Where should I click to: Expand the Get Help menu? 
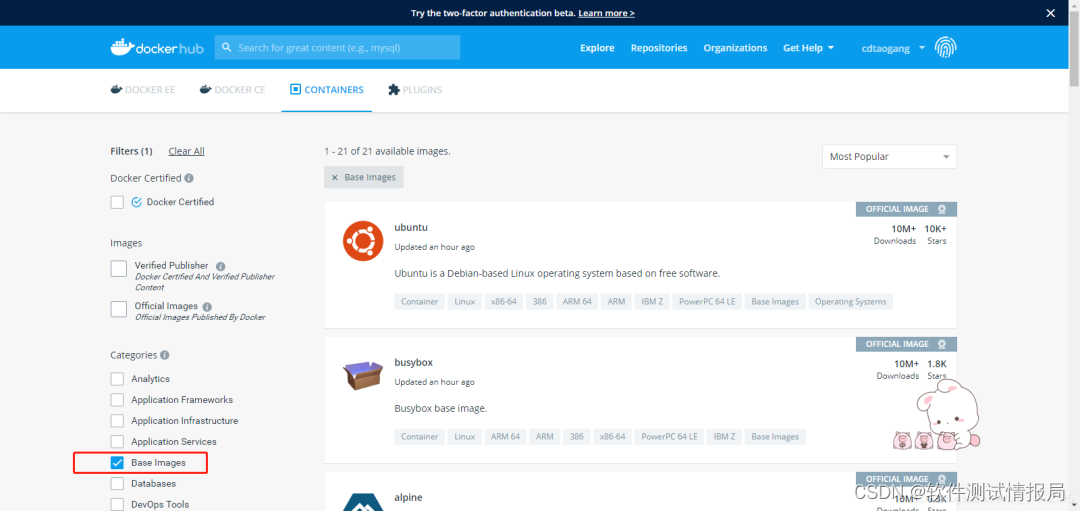(809, 48)
